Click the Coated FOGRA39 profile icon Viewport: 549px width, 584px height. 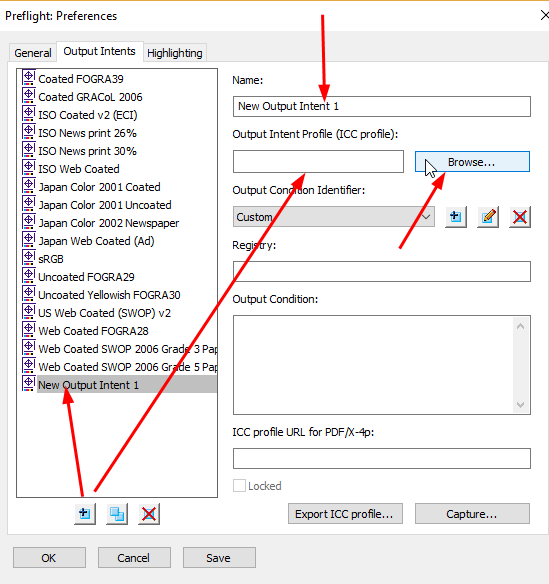tap(29, 77)
